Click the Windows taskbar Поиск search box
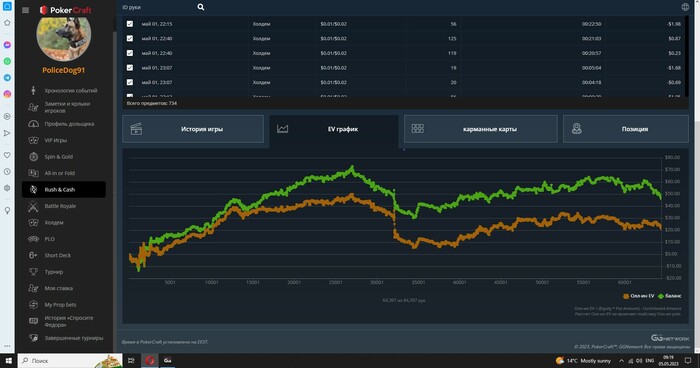700x368 pixels. click(x=70, y=360)
